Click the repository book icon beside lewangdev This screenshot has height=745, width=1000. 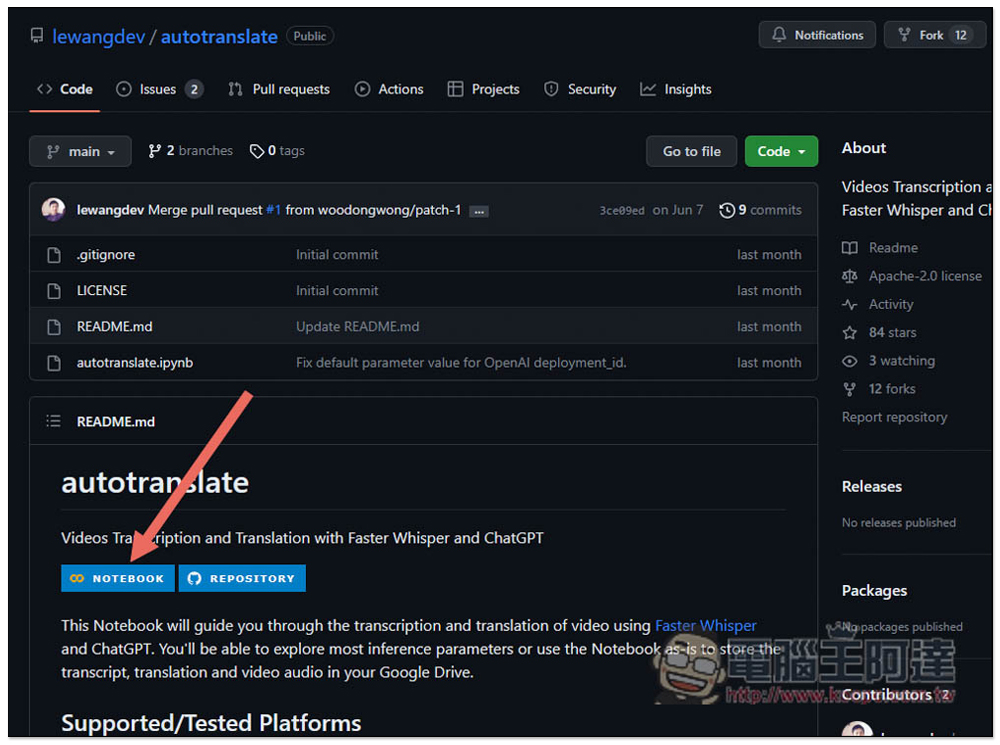[37, 36]
